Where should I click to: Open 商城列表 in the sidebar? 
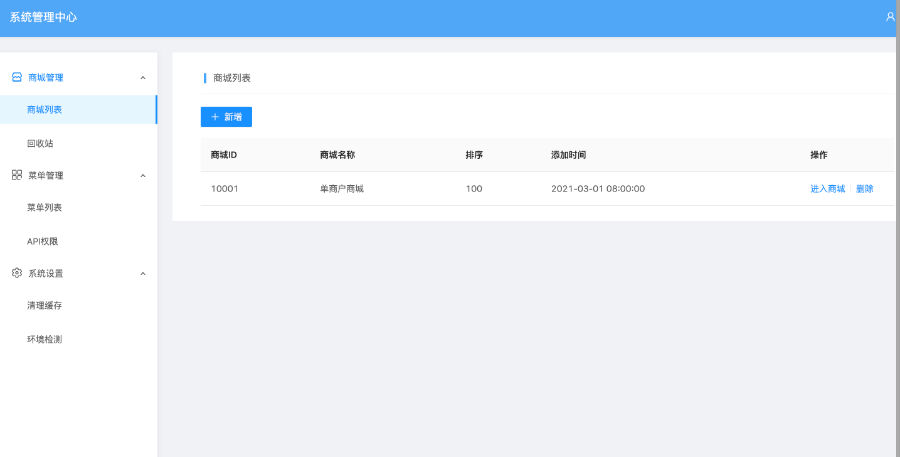coord(45,110)
